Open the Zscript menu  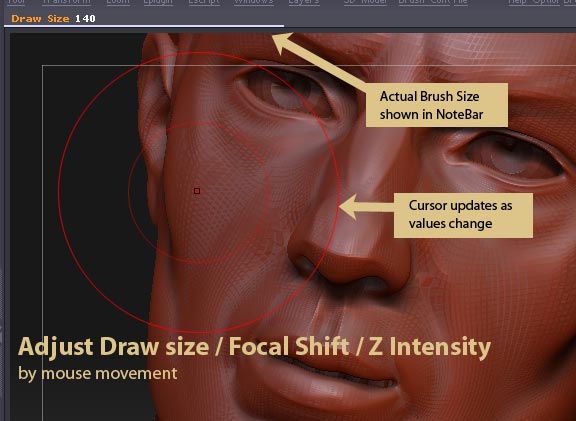click(204, 2)
